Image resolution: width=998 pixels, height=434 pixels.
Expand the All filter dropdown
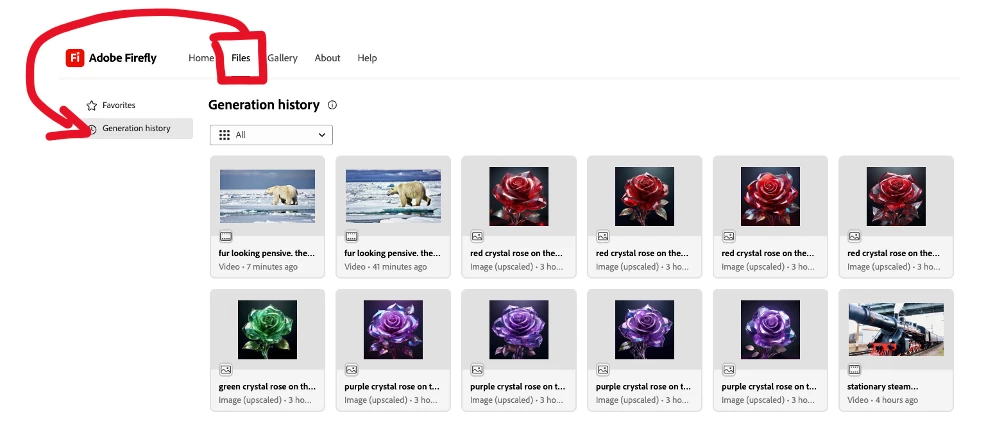click(271, 135)
